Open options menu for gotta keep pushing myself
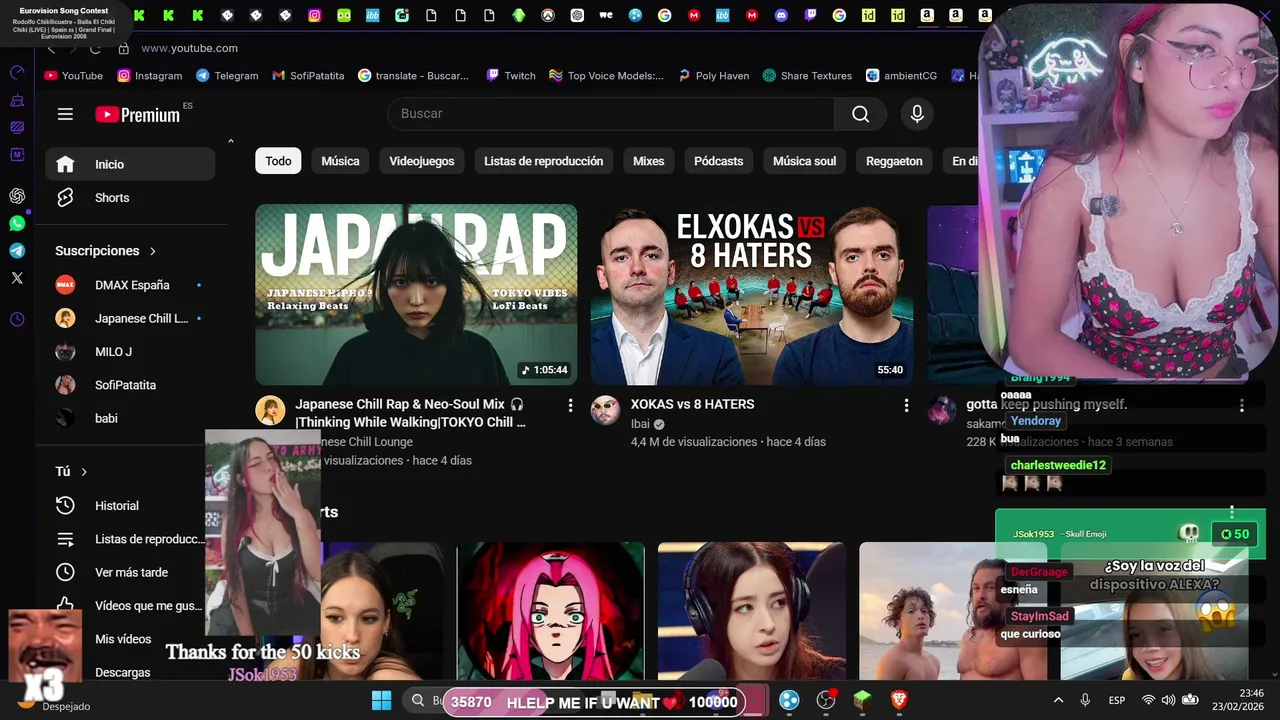The image size is (1280, 720). click(x=1241, y=405)
